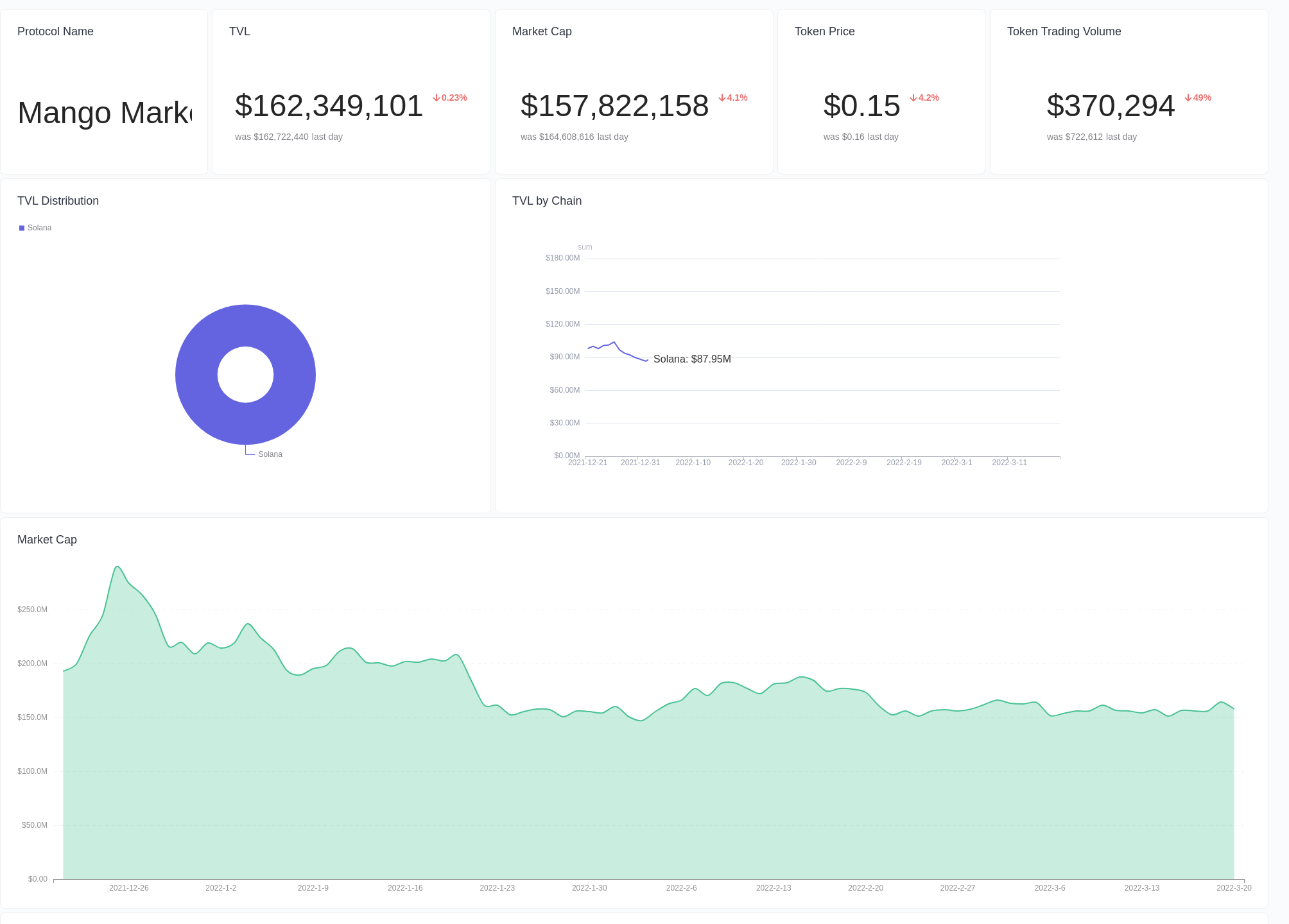The width and height of the screenshot is (1289, 924).
Task: Toggle the Solana legend entry
Action: [35, 228]
